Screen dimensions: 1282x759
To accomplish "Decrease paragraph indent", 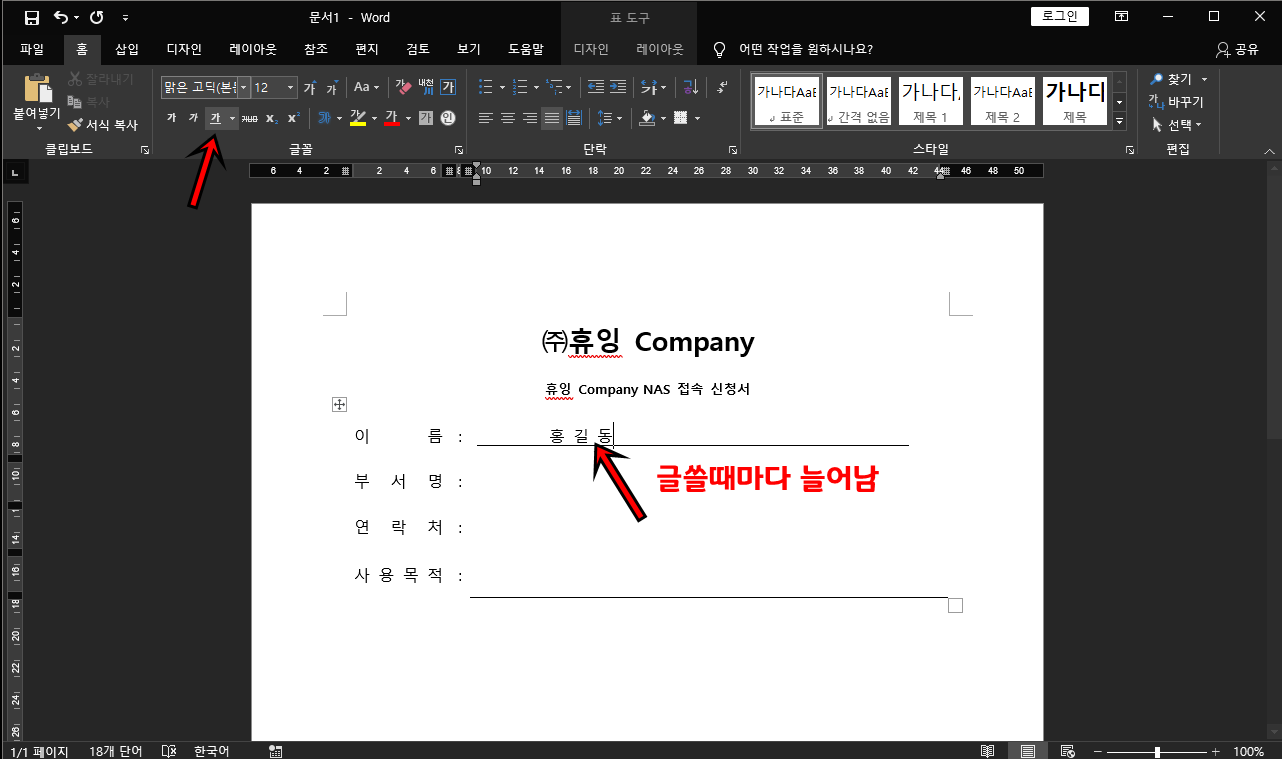I will pyautogui.click(x=596, y=87).
